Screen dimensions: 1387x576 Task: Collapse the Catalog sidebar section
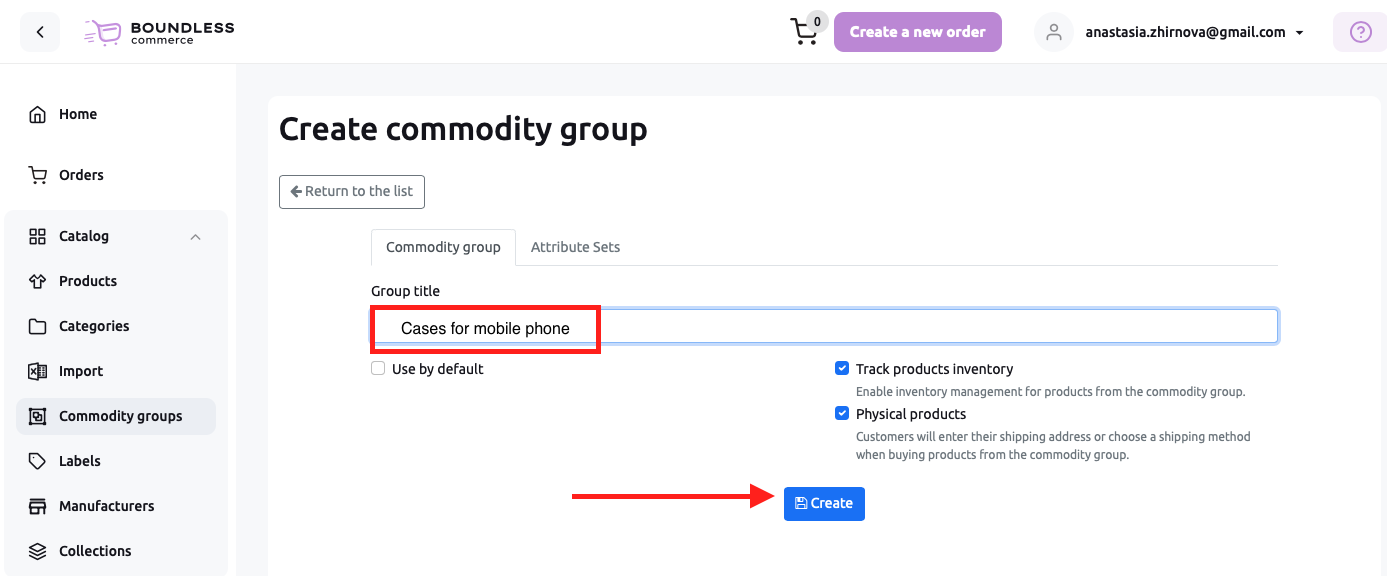click(x=196, y=237)
